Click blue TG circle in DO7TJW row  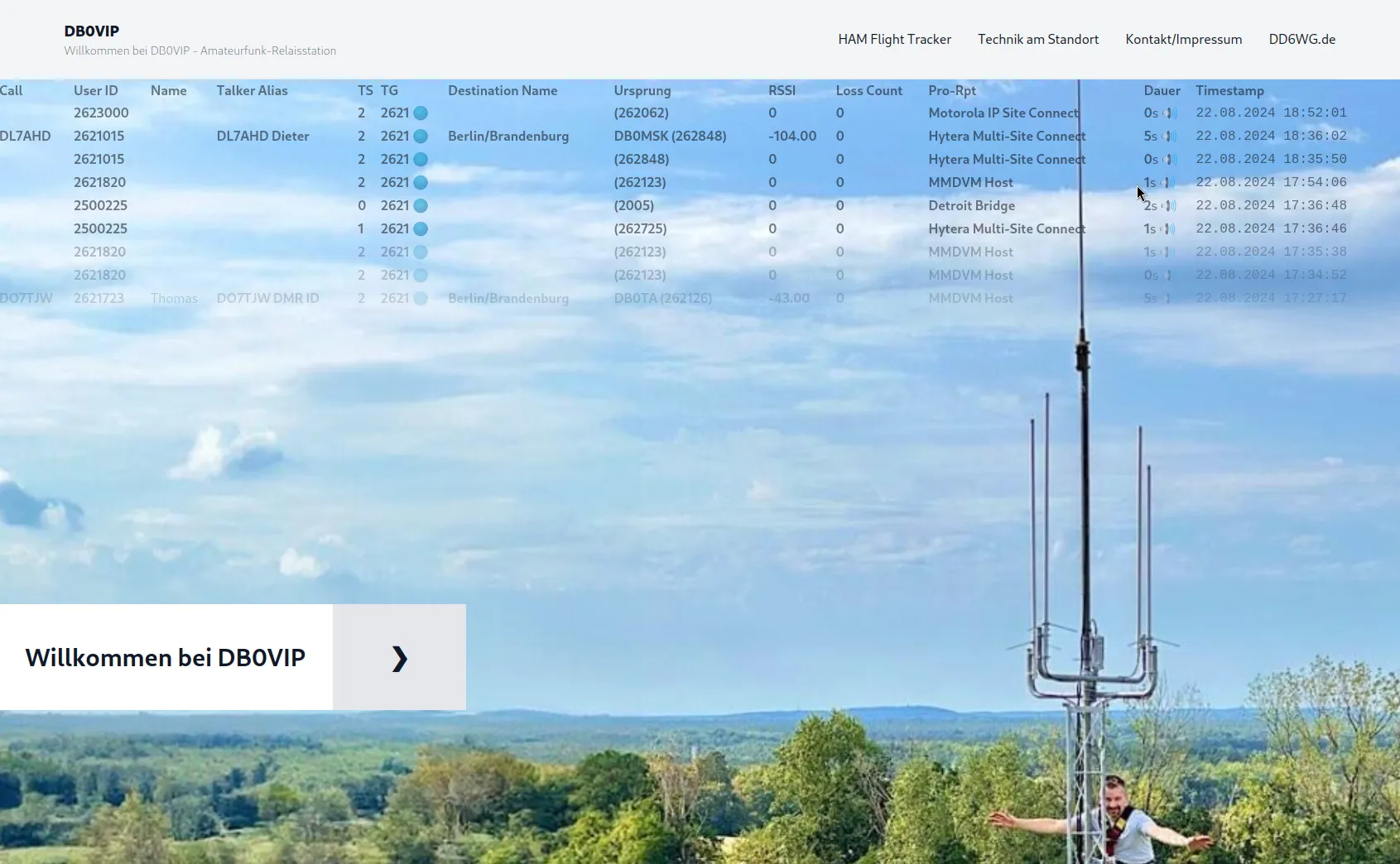pos(421,299)
